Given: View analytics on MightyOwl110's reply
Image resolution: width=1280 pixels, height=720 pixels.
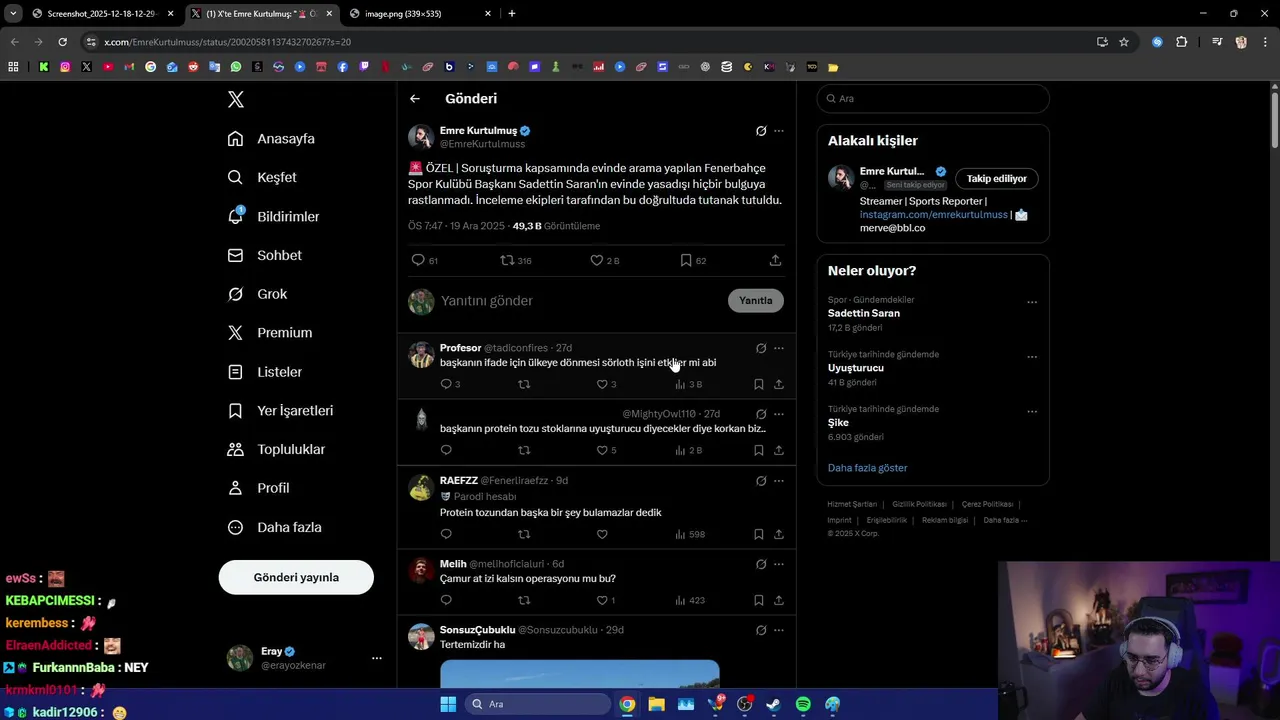Looking at the screenshot, I should click(688, 450).
